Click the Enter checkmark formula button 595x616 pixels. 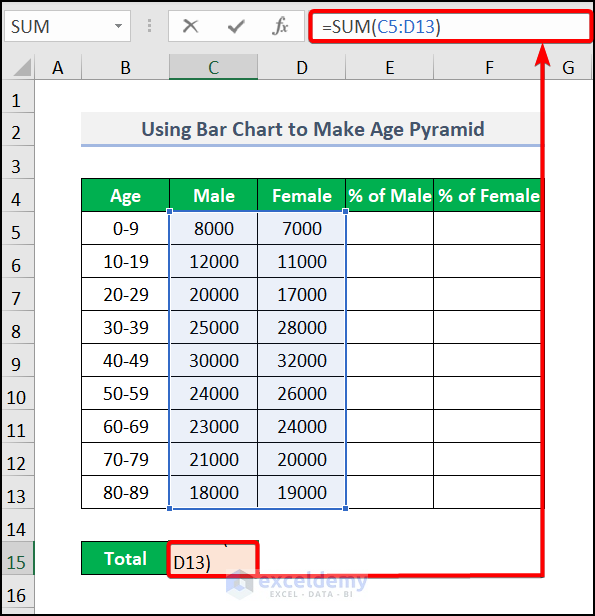[x=236, y=26]
